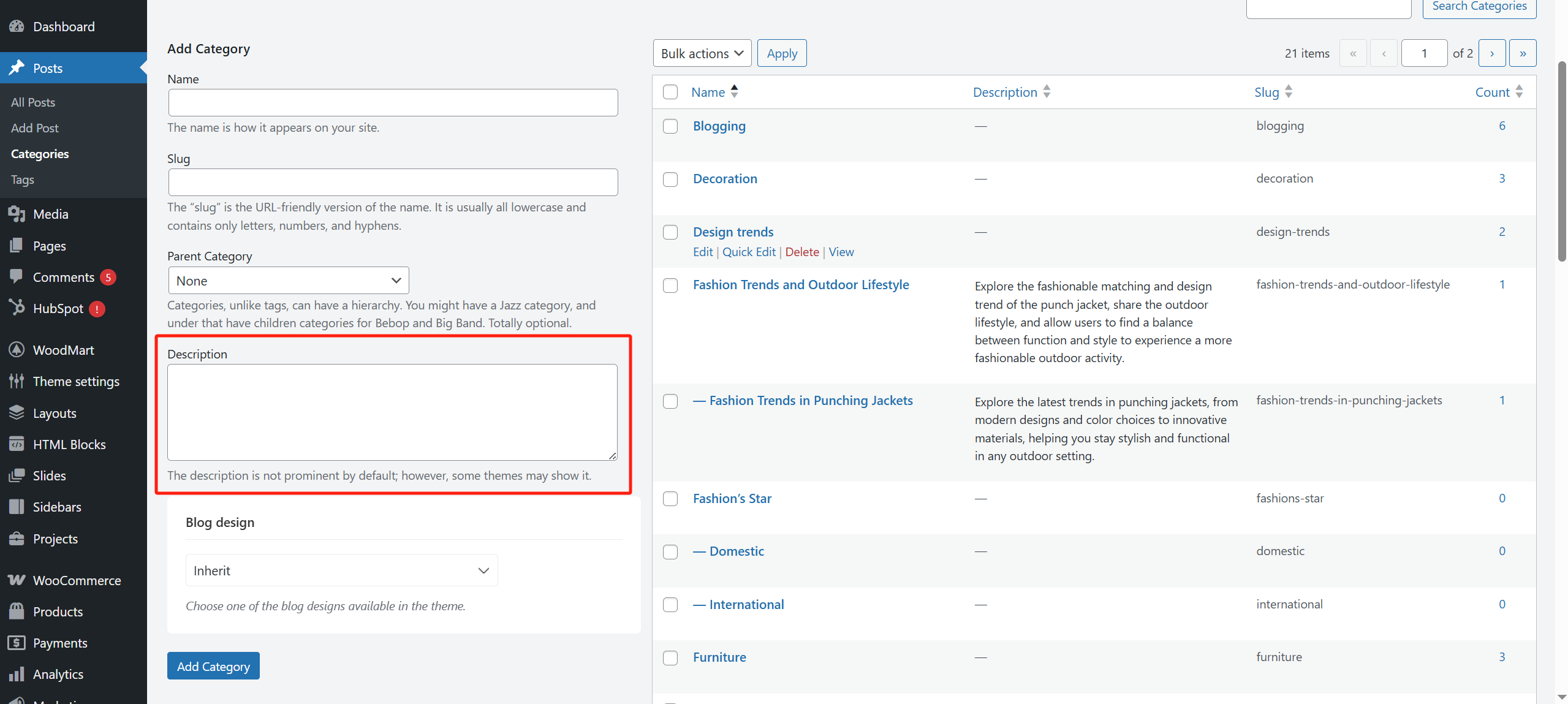Click the WoodMart logo icon
Viewport: 1568px width, 704px height.
point(17,350)
